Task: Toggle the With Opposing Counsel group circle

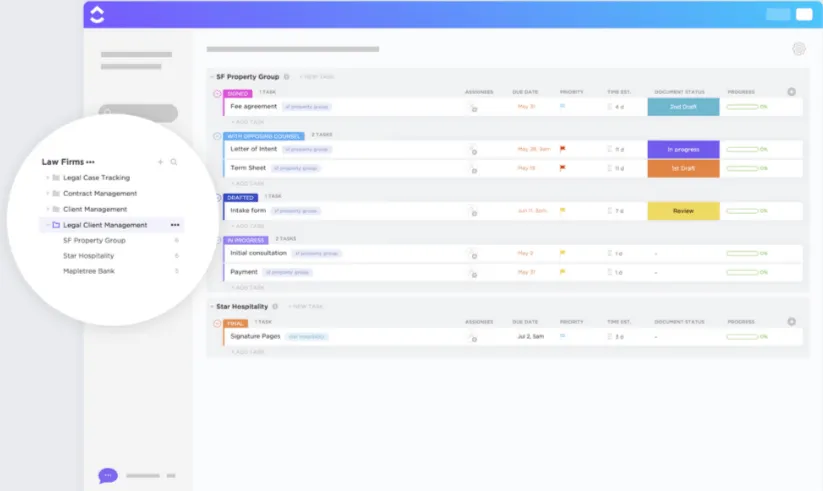Action: (217, 136)
